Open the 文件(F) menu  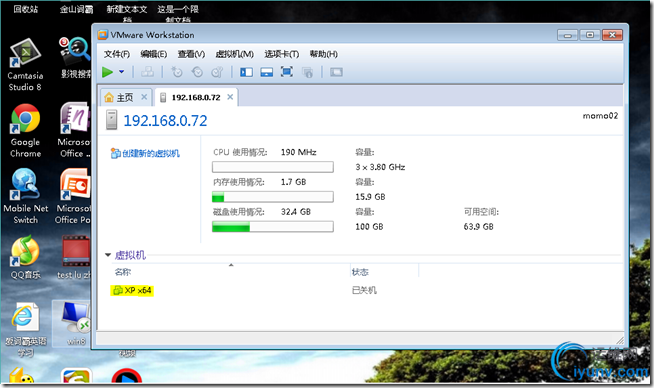(117, 54)
